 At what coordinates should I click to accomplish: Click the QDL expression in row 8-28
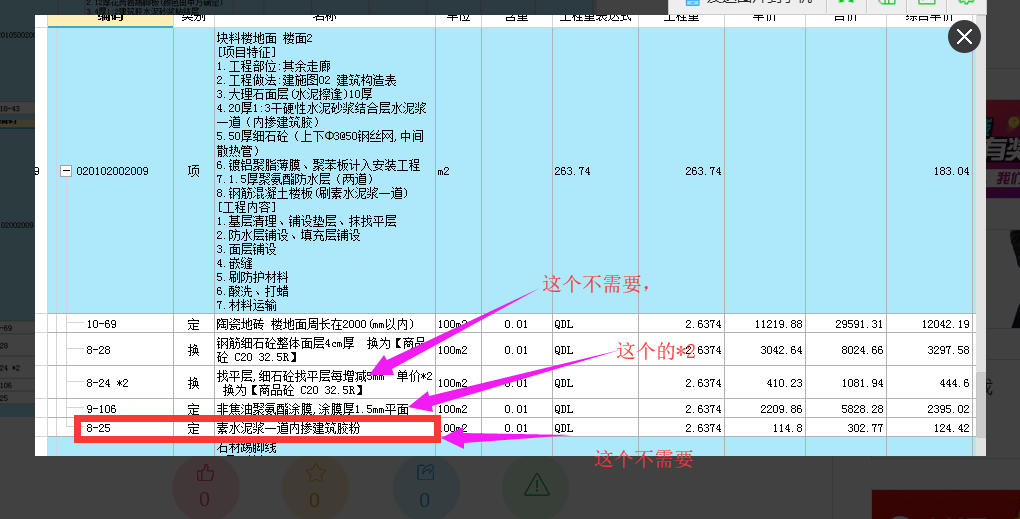point(563,350)
